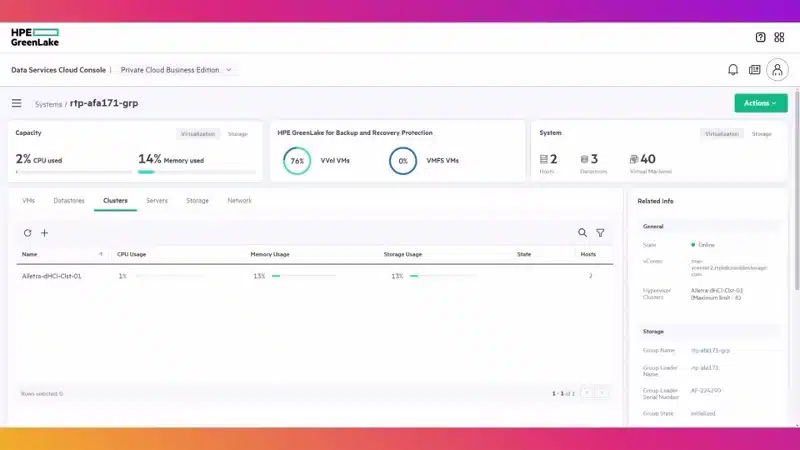Open the hamburger navigation menu
The width and height of the screenshot is (800, 450).
pos(16,104)
